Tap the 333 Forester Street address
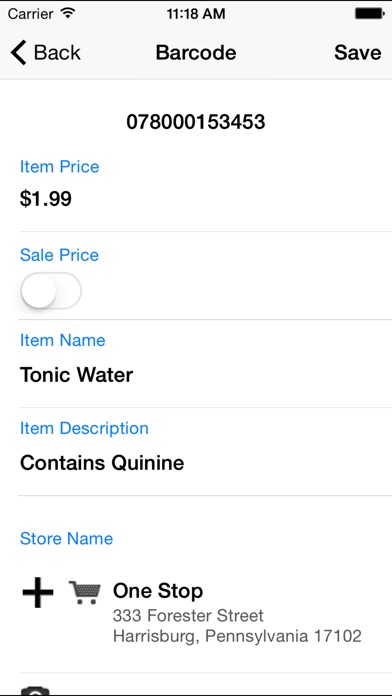This screenshot has width=392, height=696. coord(188,615)
